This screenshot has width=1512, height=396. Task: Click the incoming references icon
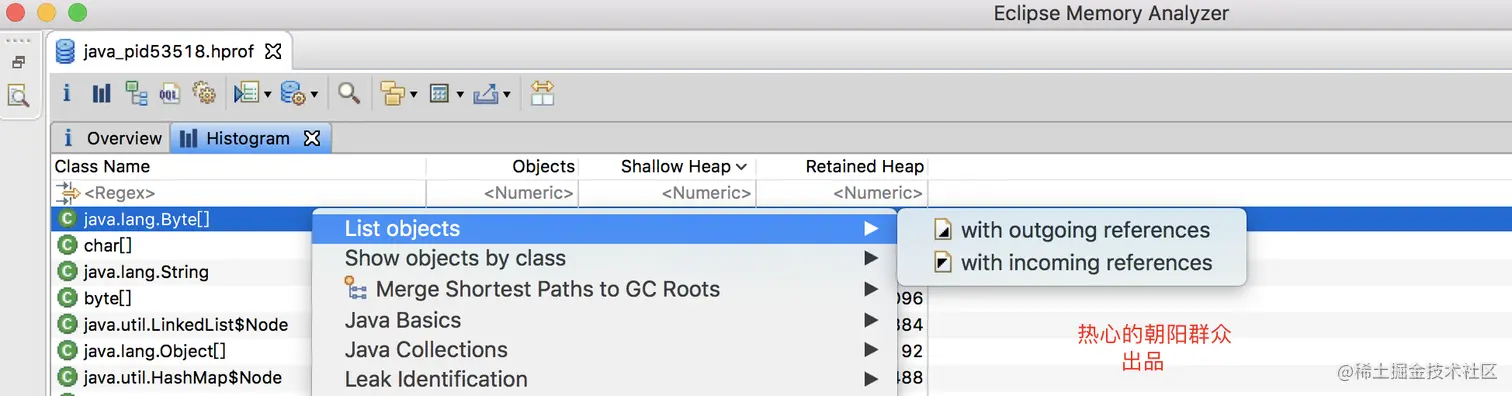942,263
